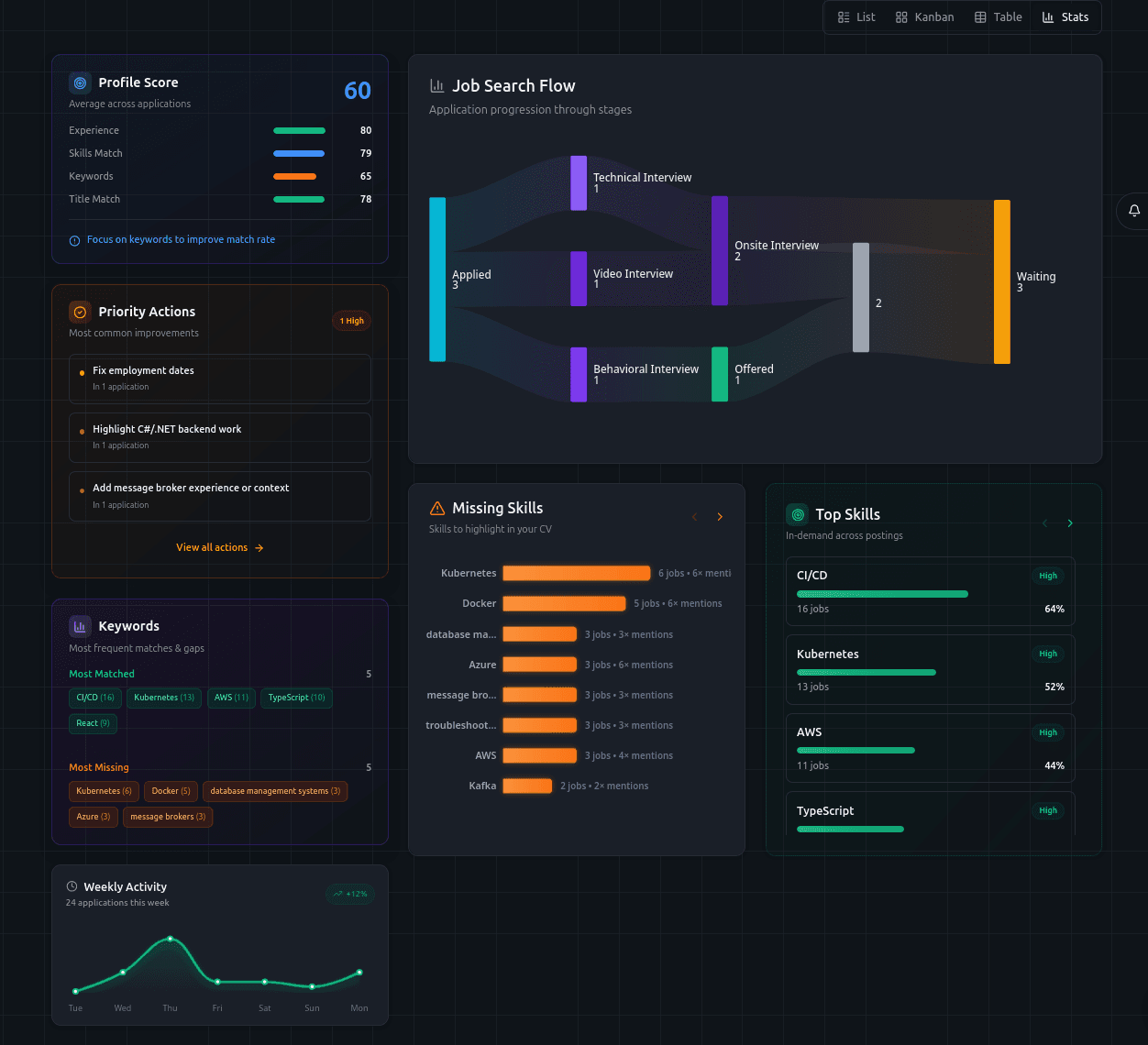Click the Docker bar in Missing Skills
The image size is (1148, 1045).
click(x=564, y=603)
